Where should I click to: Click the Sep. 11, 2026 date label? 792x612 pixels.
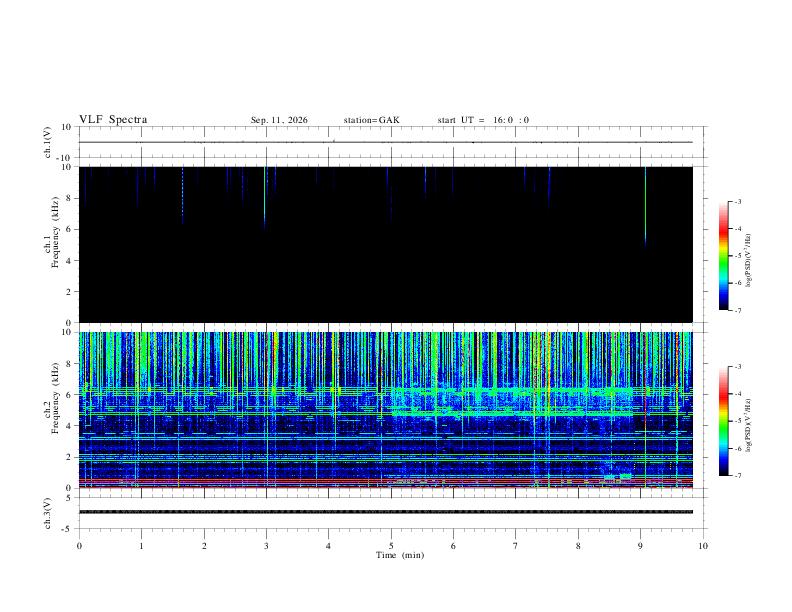tap(279, 120)
